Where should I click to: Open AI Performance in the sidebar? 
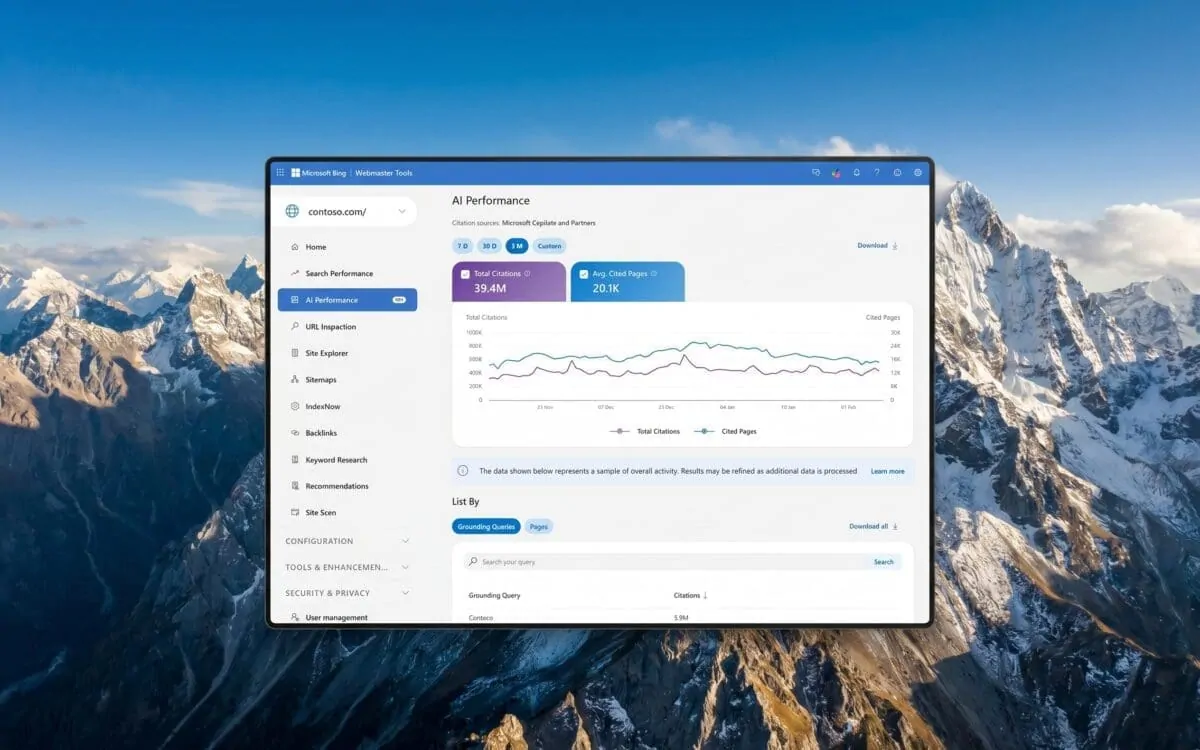(347, 300)
